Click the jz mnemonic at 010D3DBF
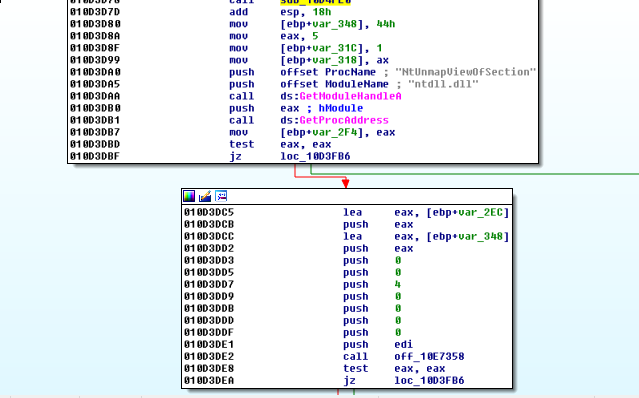The height and width of the screenshot is (398, 639). tap(235, 156)
